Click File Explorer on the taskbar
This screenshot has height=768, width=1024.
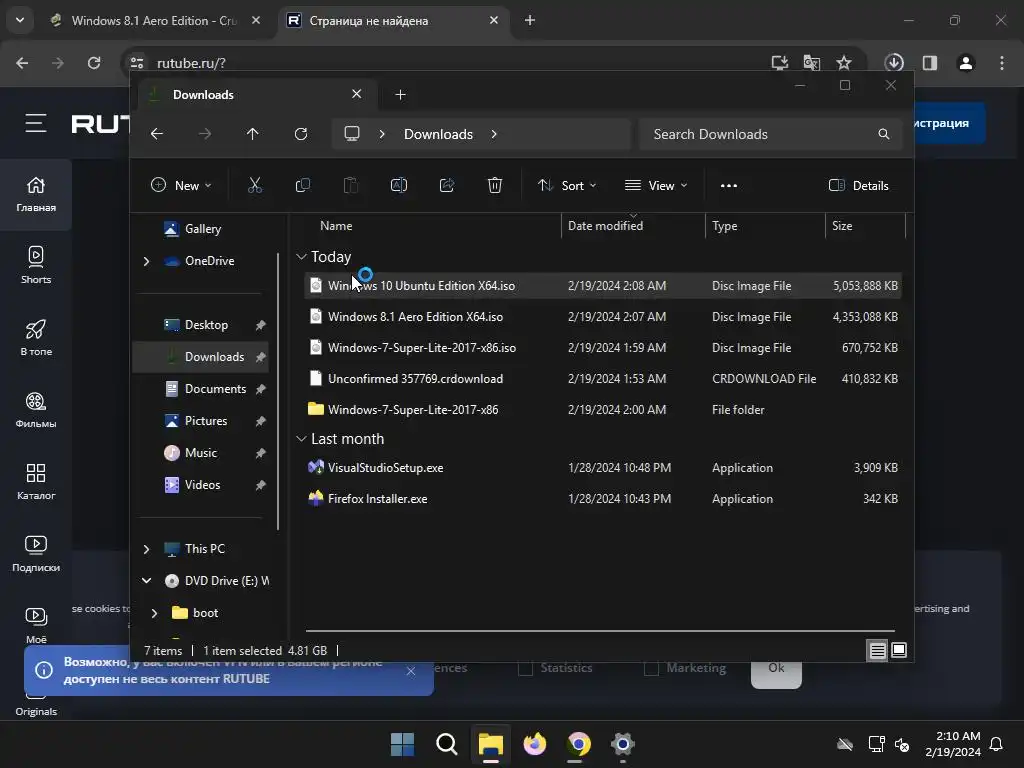pos(490,744)
